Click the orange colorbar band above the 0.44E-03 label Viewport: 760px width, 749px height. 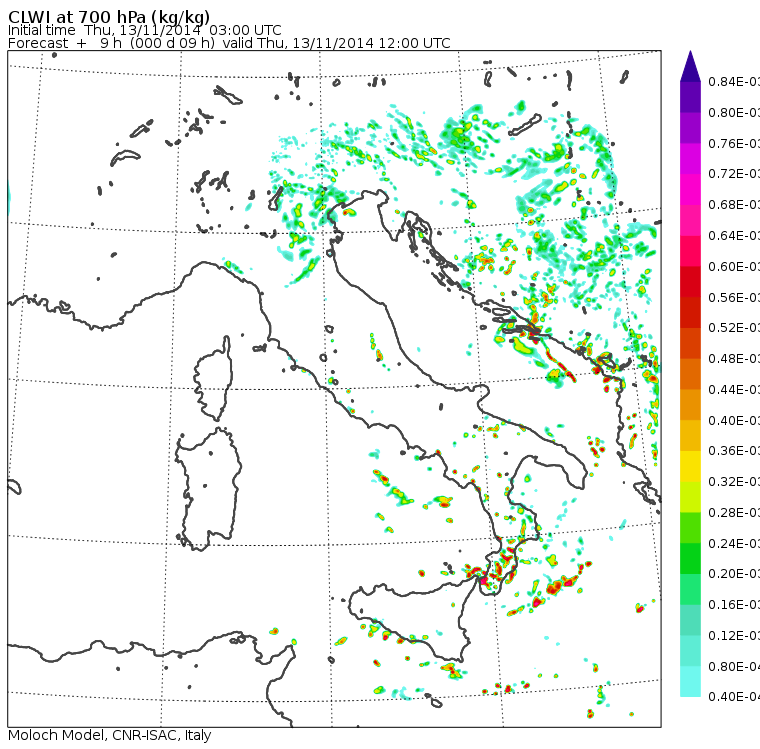coord(690,374)
